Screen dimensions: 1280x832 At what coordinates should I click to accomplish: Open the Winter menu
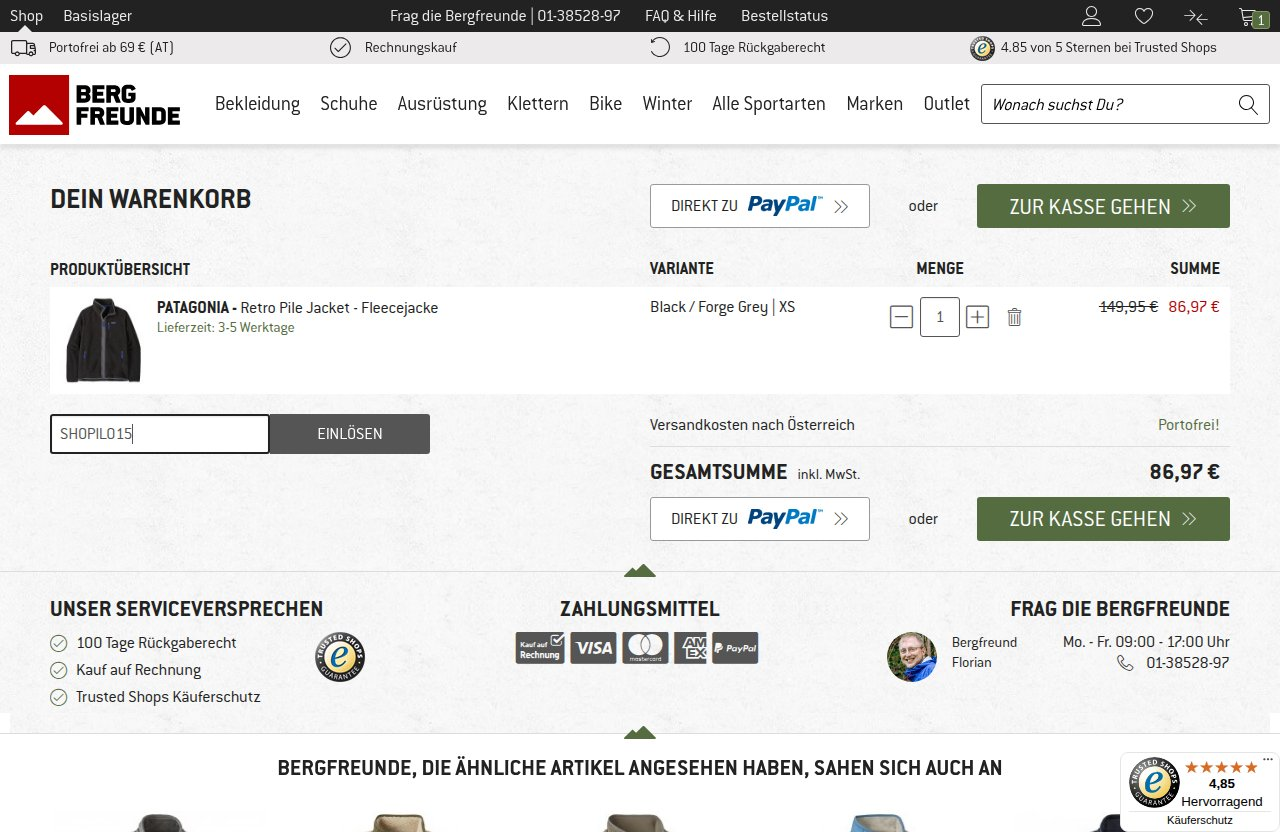[x=667, y=104]
